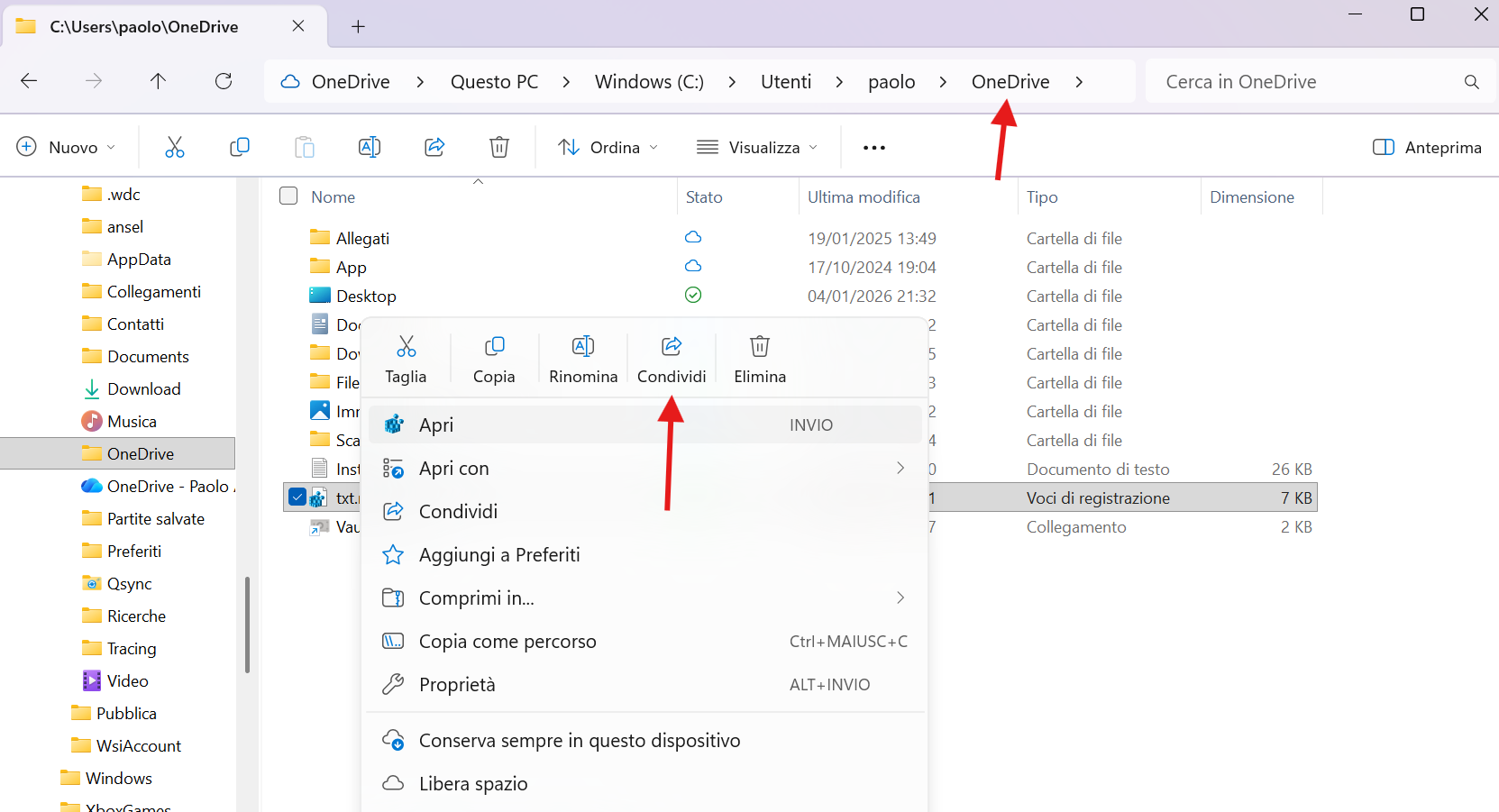This screenshot has width=1499, height=812.
Task: Uncheck the selected txt file checkbox
Action: [297, 497]
